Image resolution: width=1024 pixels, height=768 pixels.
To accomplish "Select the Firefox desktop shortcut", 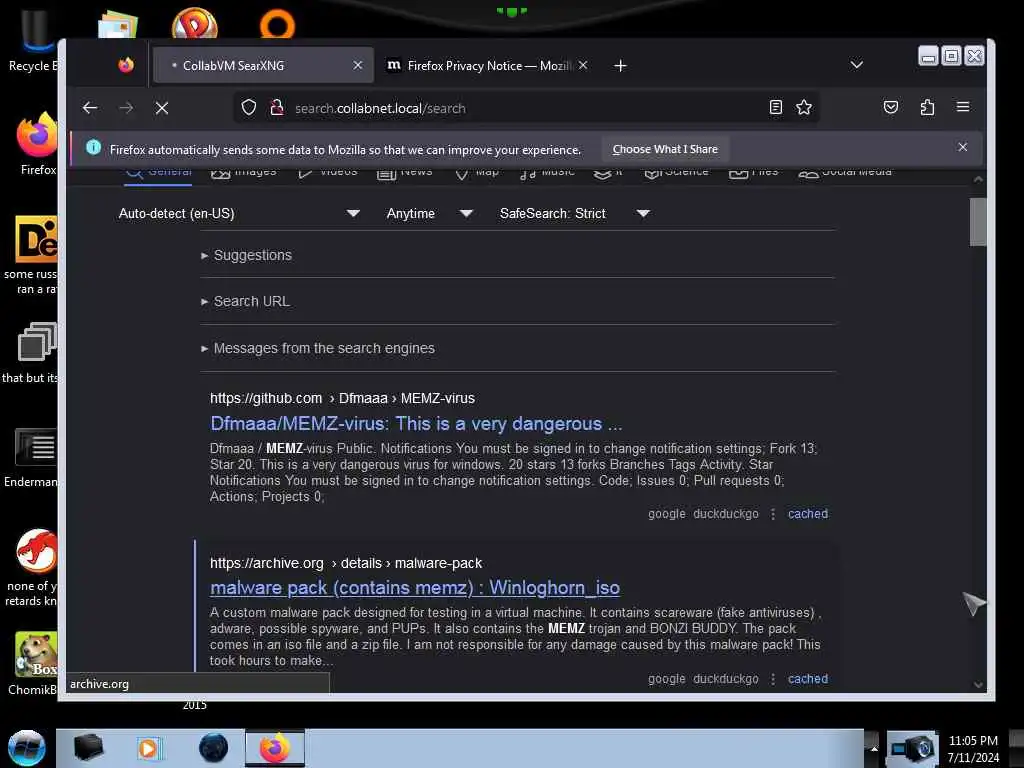I will click(36, 144).
